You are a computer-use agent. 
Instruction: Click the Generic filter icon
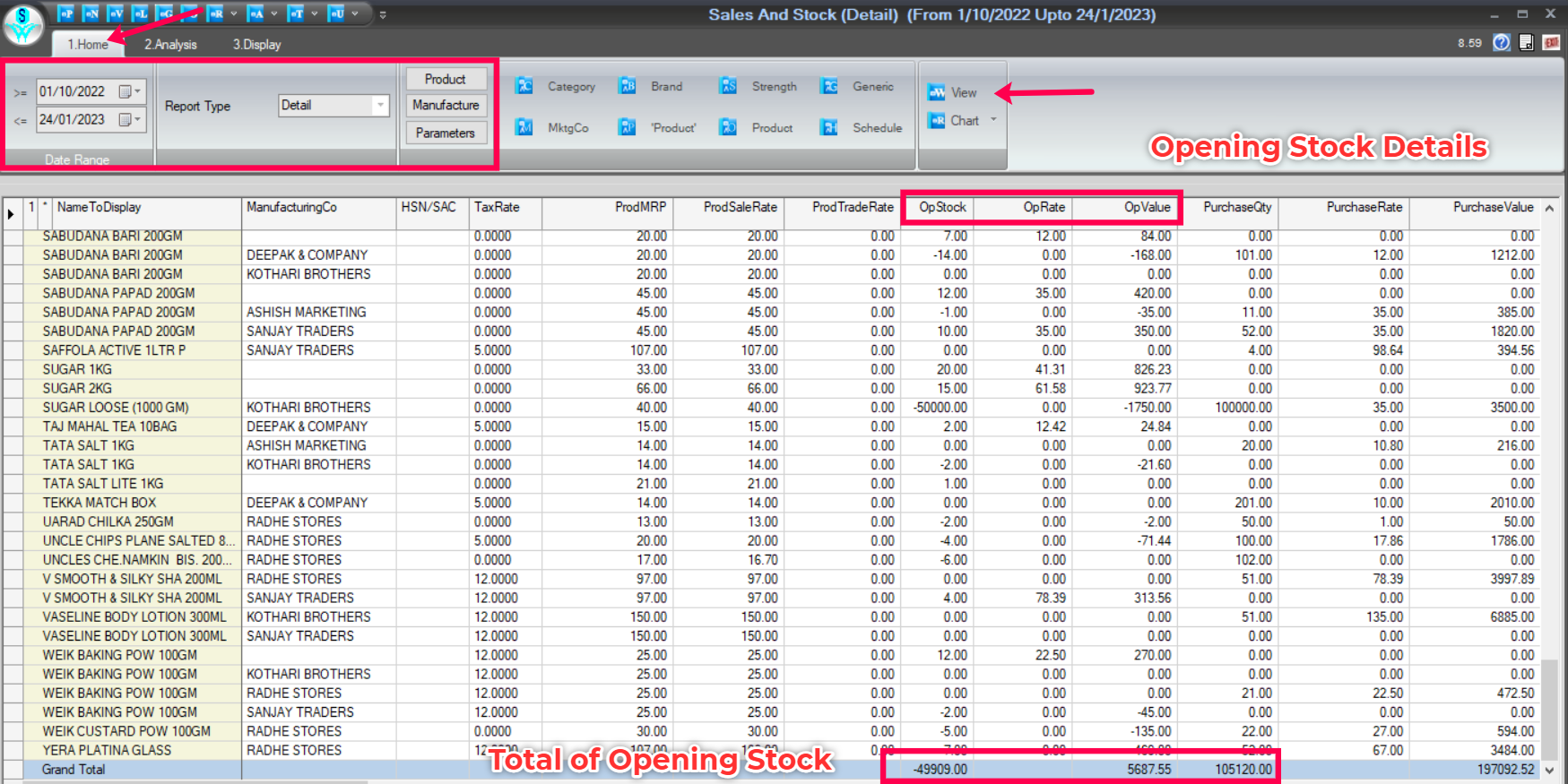[829, 86]
